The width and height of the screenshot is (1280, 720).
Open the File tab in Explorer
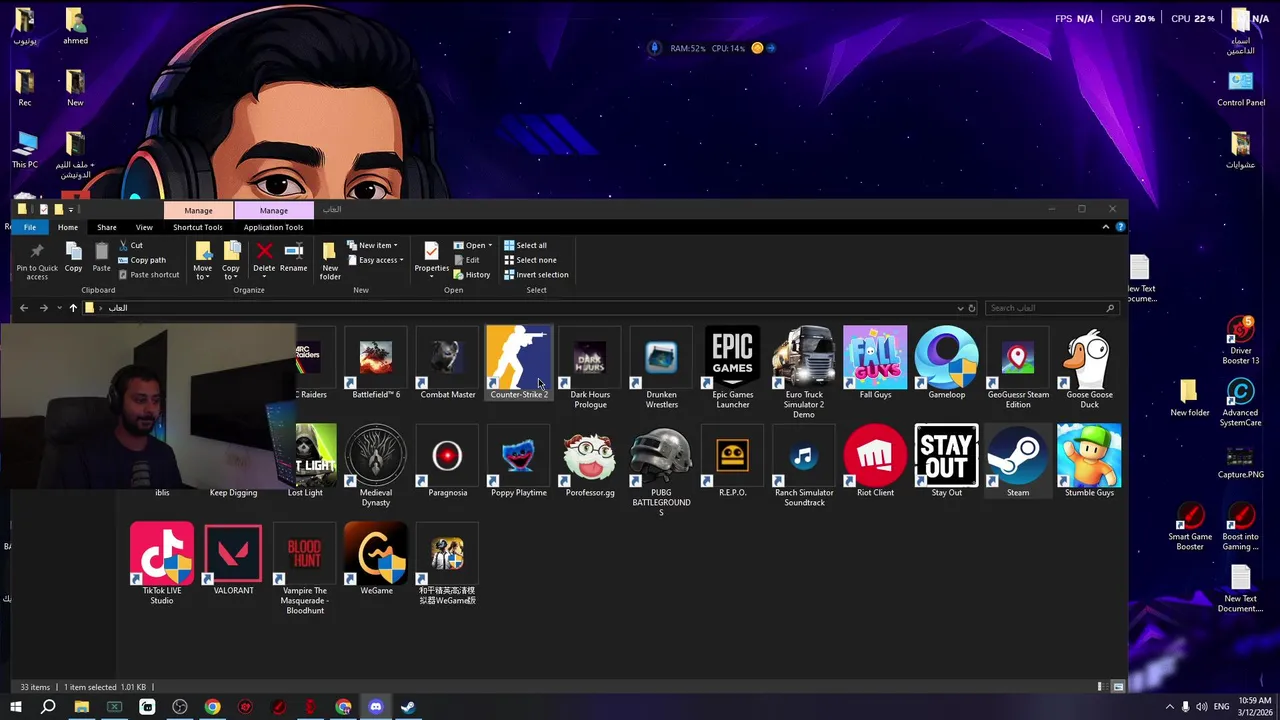tap(30, 227)
